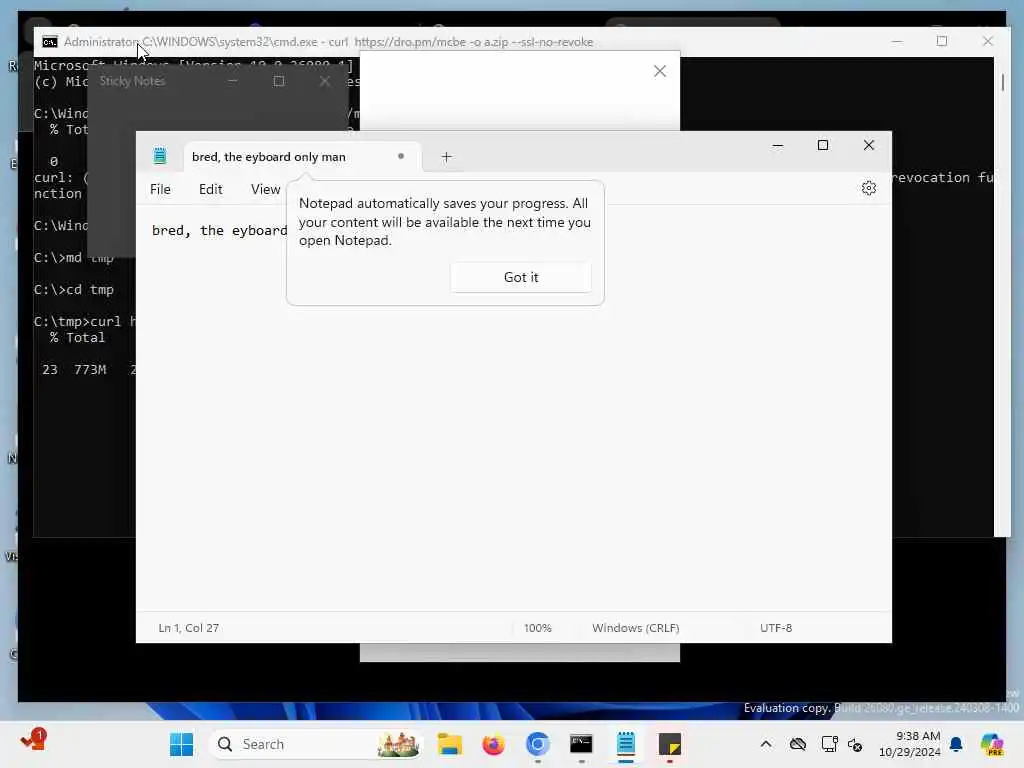Click the muted volume tray icon

coord(855,744)
